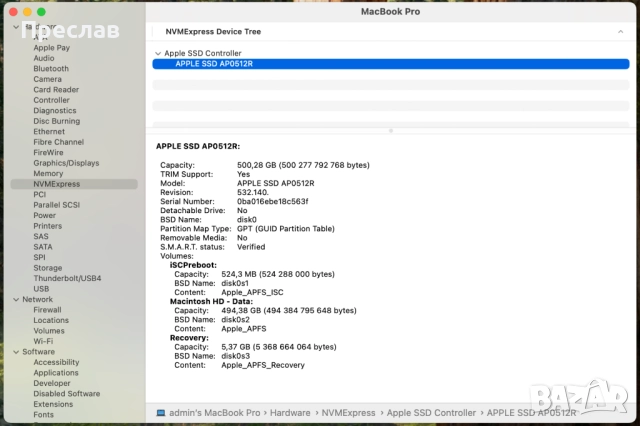Select Parallel SCSI entry
The width and height of the screenshot is (640, 426).
pos(57,205)
